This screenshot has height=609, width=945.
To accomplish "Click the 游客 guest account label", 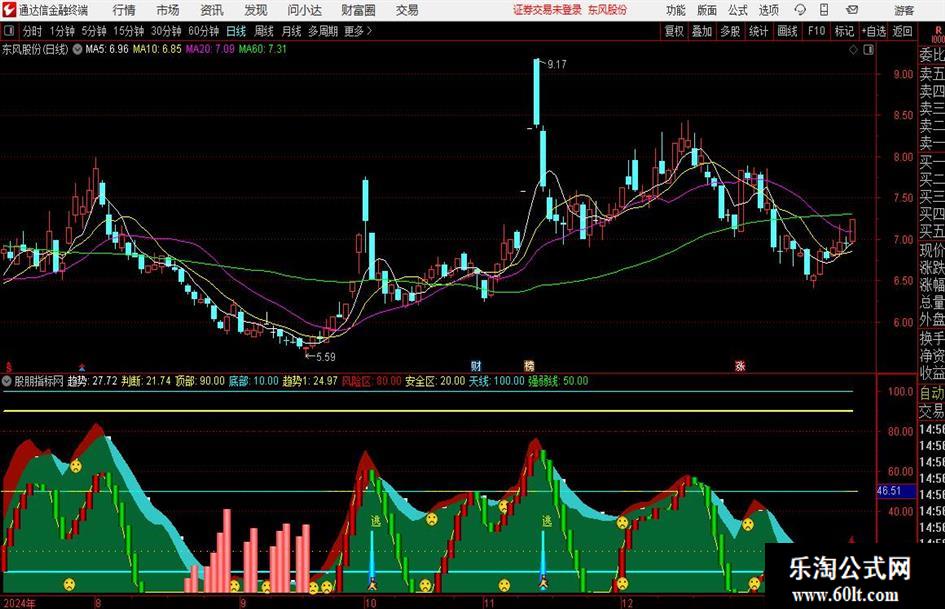I will 903,10.
